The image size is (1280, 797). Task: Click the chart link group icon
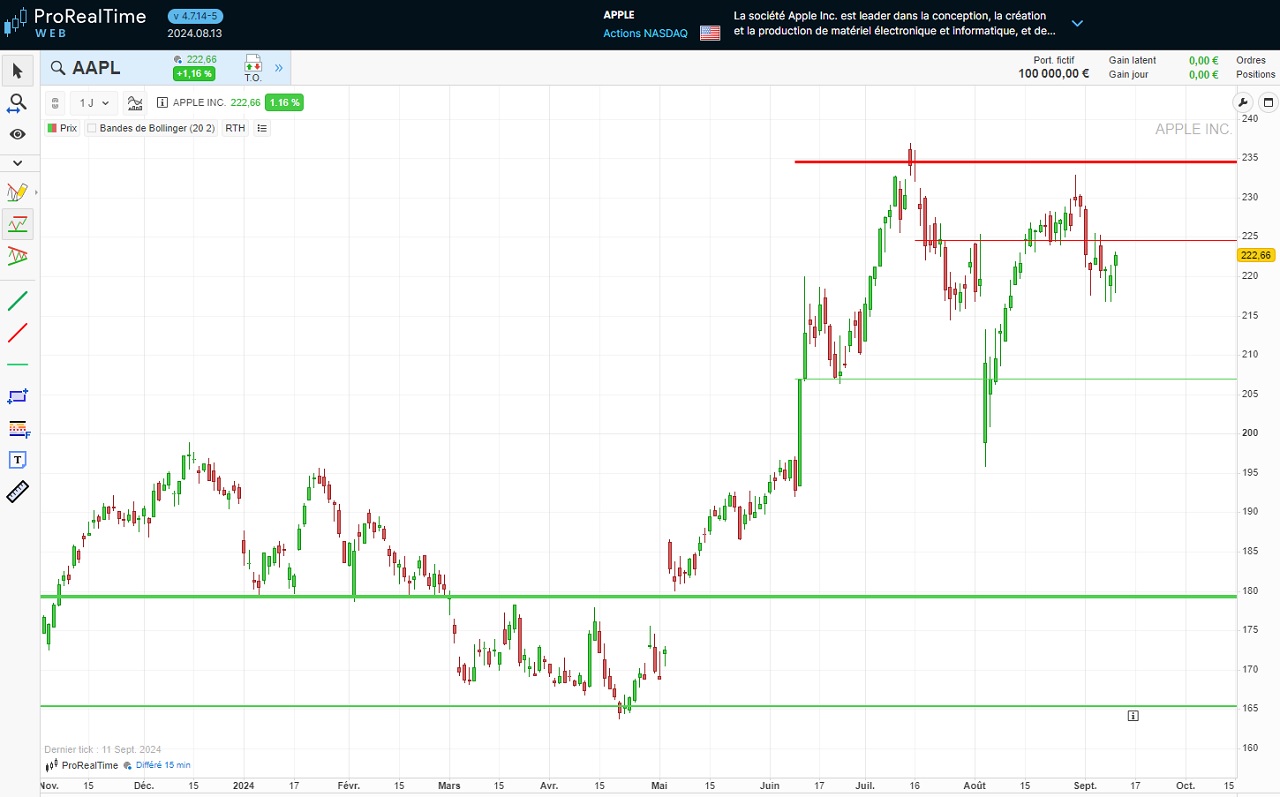pyautogui.click(x=56, y=102)
